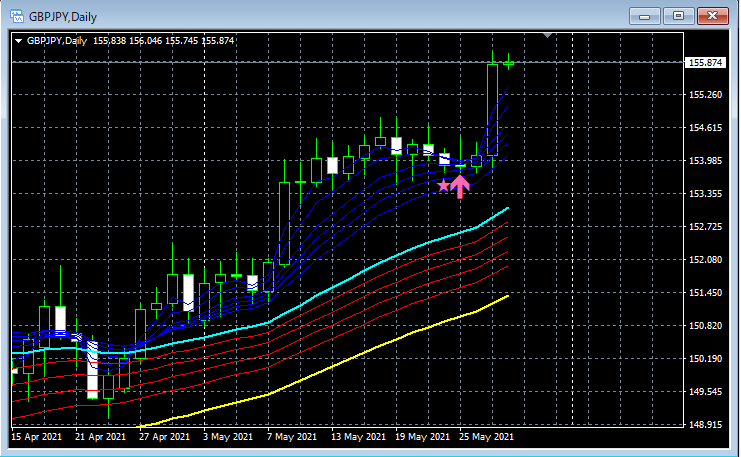The width and height of the screenshot is (741, 457).
Task: Click the GBPJPY,Daily window title text
Action: point(62,17)
